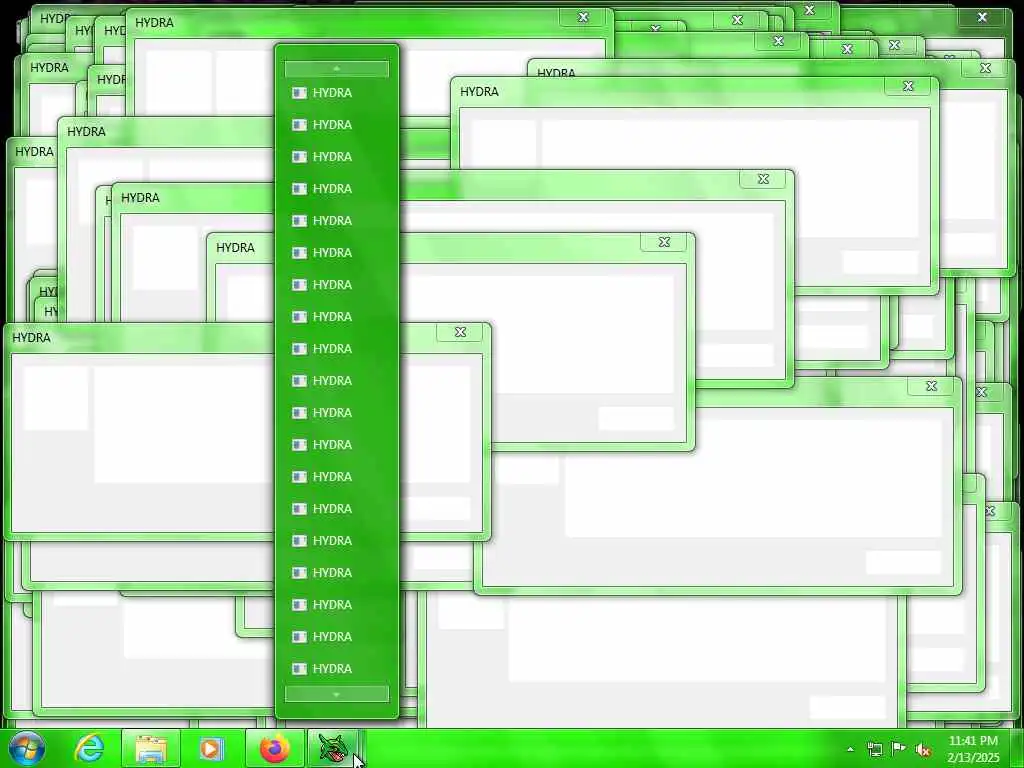Launch Firefox from the taskbar
This screenshot has width=1024, height=768.
(x=275, y=749)
